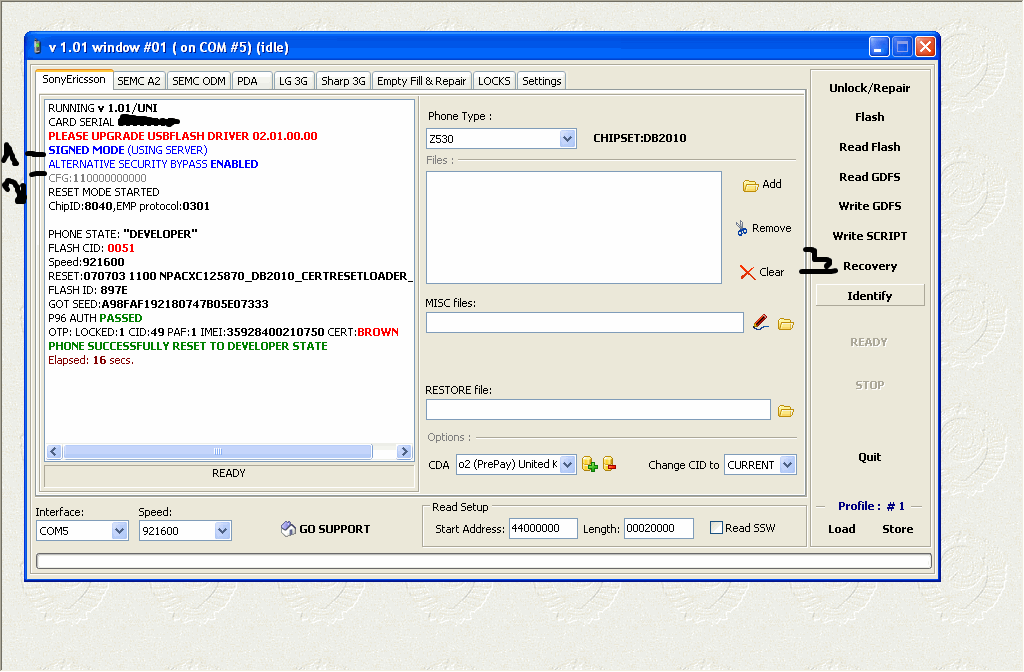Click the RESTORE file input field

point(598,409)
